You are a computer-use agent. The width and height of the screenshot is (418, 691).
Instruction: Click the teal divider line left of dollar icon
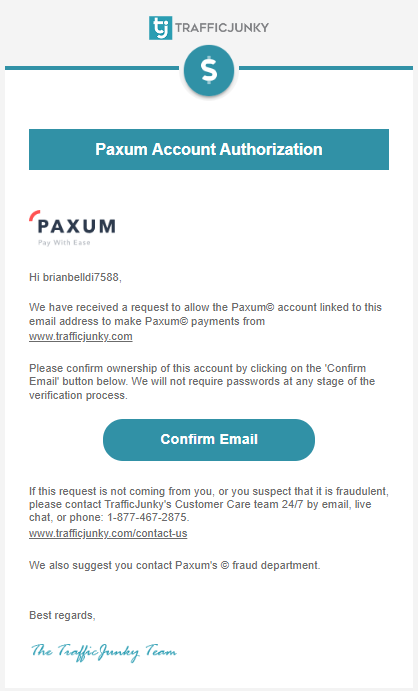coord(92,68)
